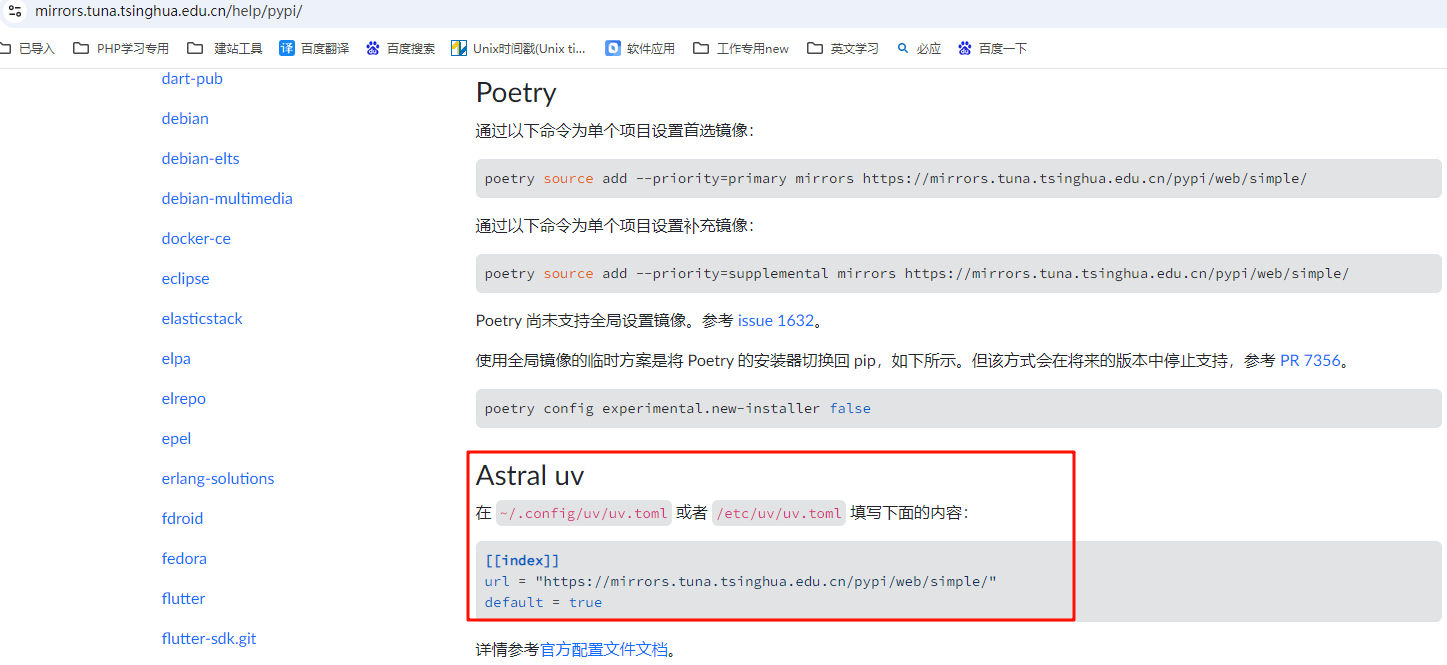Click the 通过以下命令为单个项目设置补充镜像 text
The width and height of the screenshot is (1447, 665).
pos(615,226)
